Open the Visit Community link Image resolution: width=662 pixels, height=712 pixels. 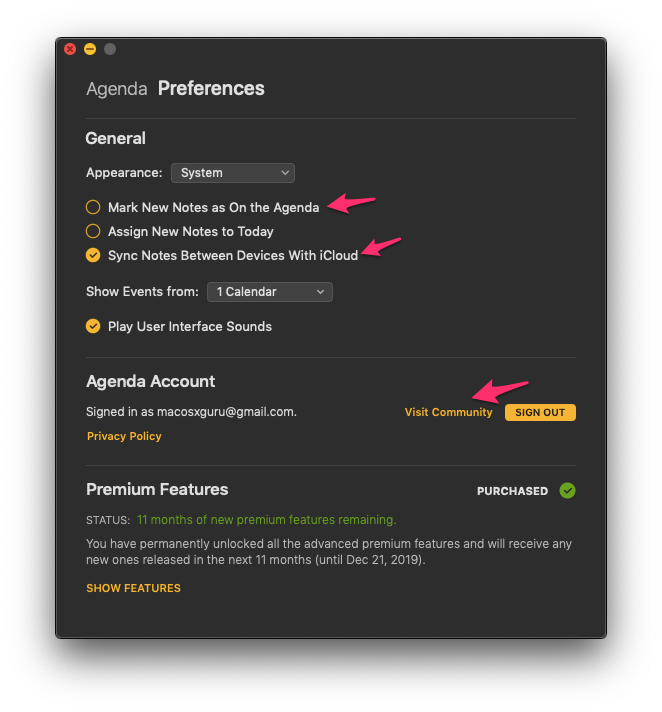(448, 412)
